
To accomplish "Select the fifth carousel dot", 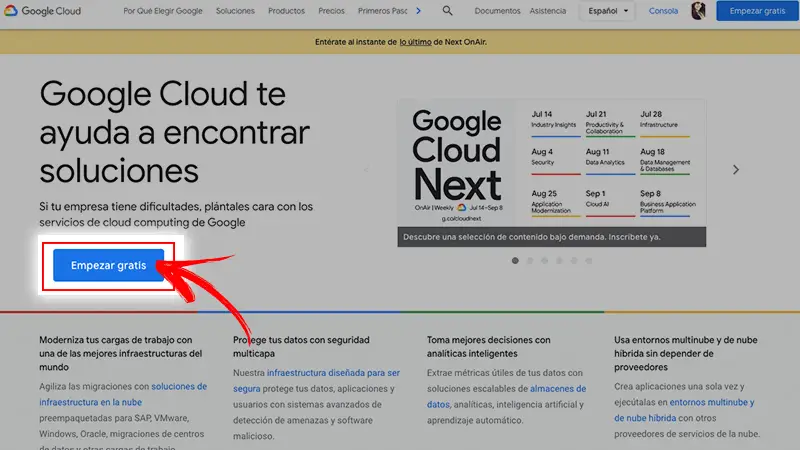I will [x=574, y=261].
